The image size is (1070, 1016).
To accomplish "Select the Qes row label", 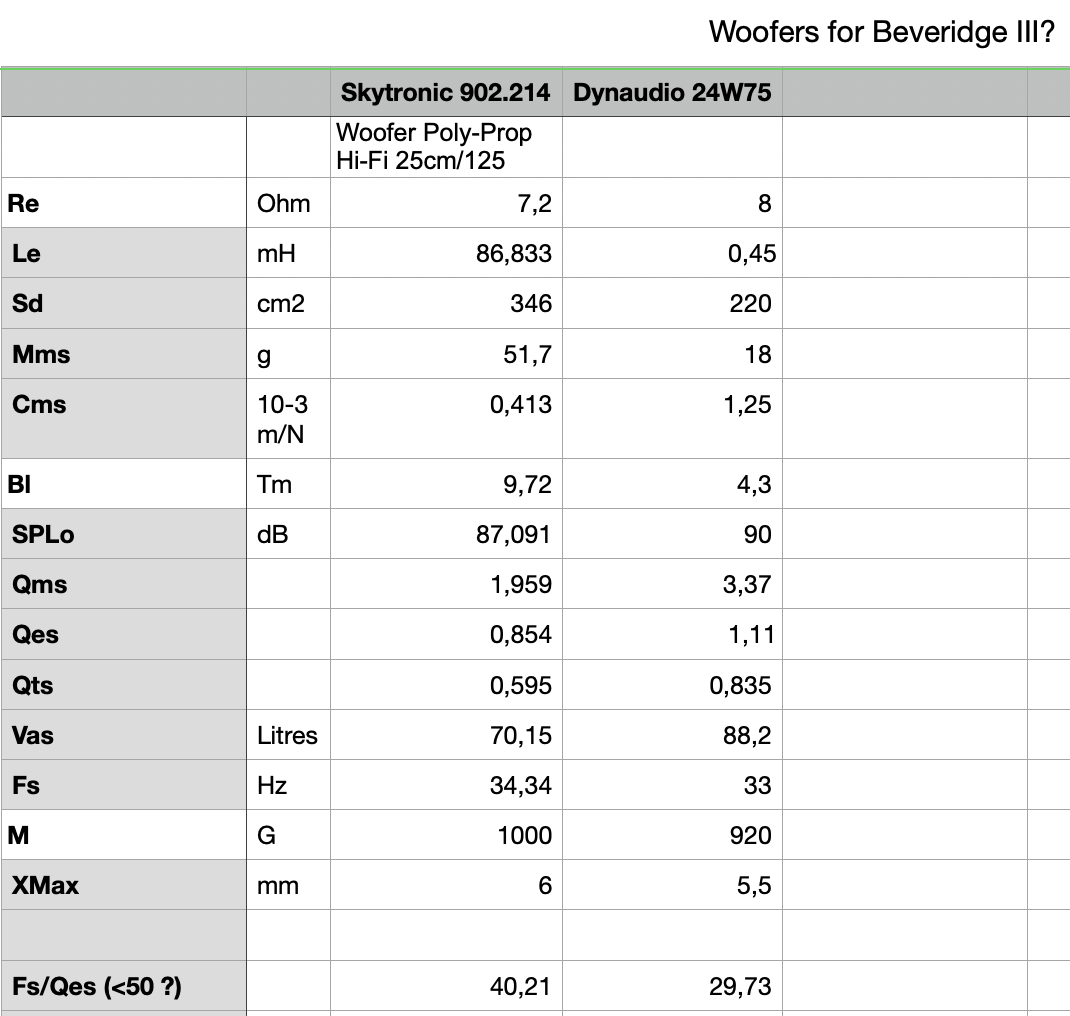I will (124, 634).
